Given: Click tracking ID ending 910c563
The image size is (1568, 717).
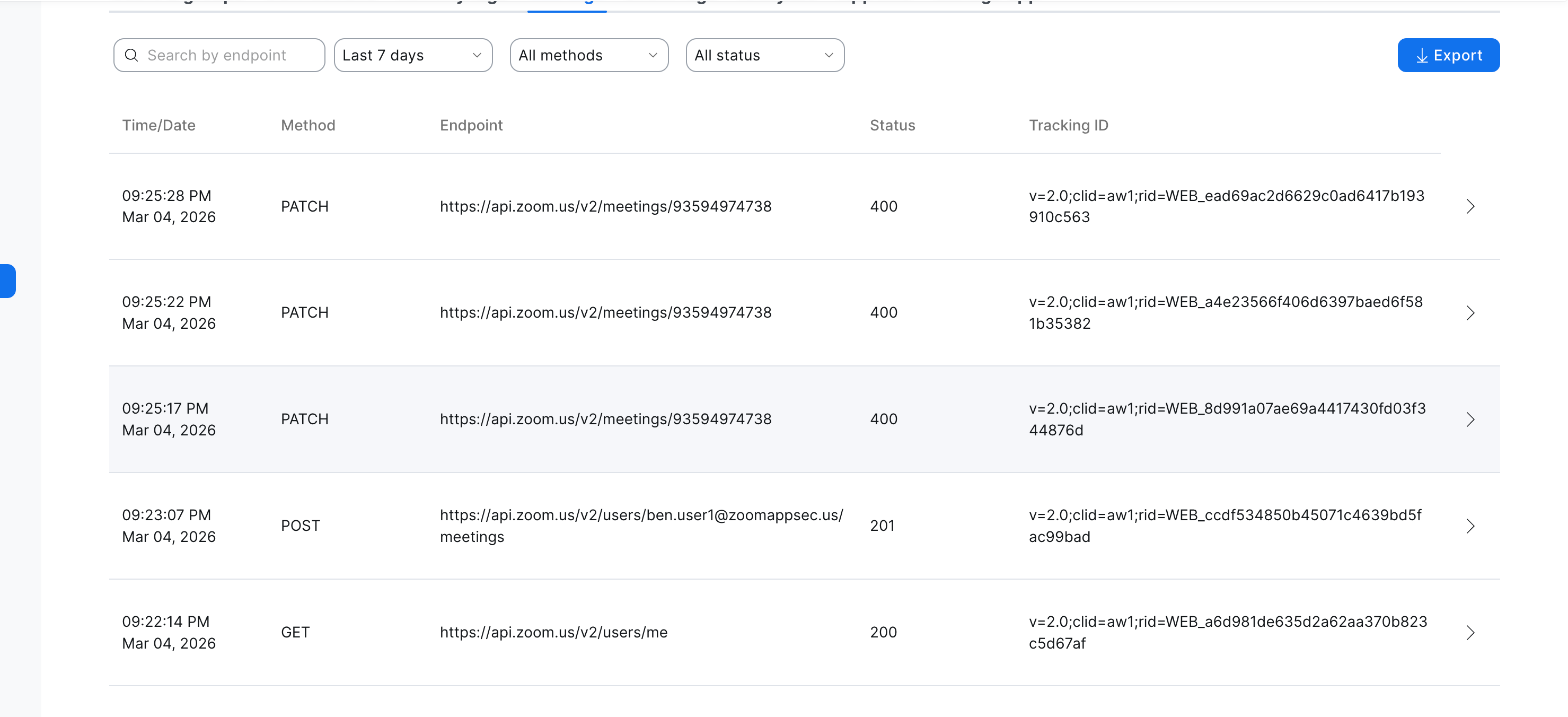Looking at the screenshot, I should (x=1226, y=206).
